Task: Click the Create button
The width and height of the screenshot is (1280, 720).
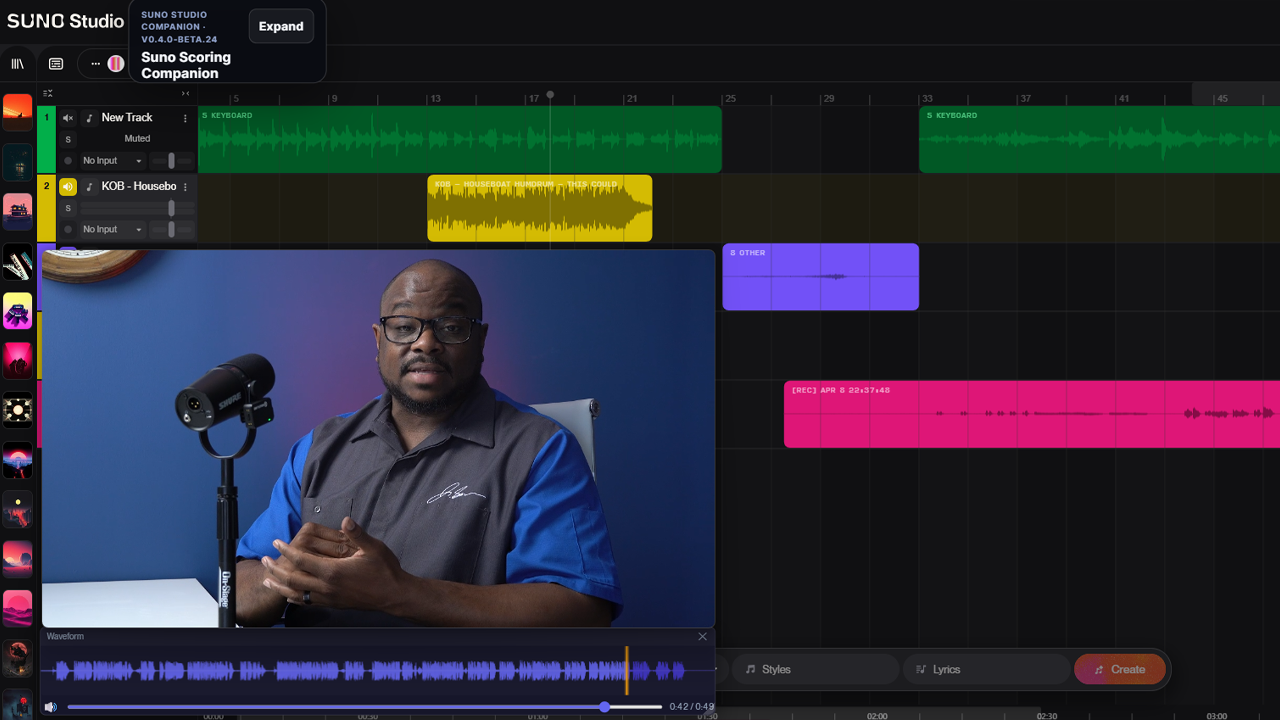Action: (x=1120, y=669)
